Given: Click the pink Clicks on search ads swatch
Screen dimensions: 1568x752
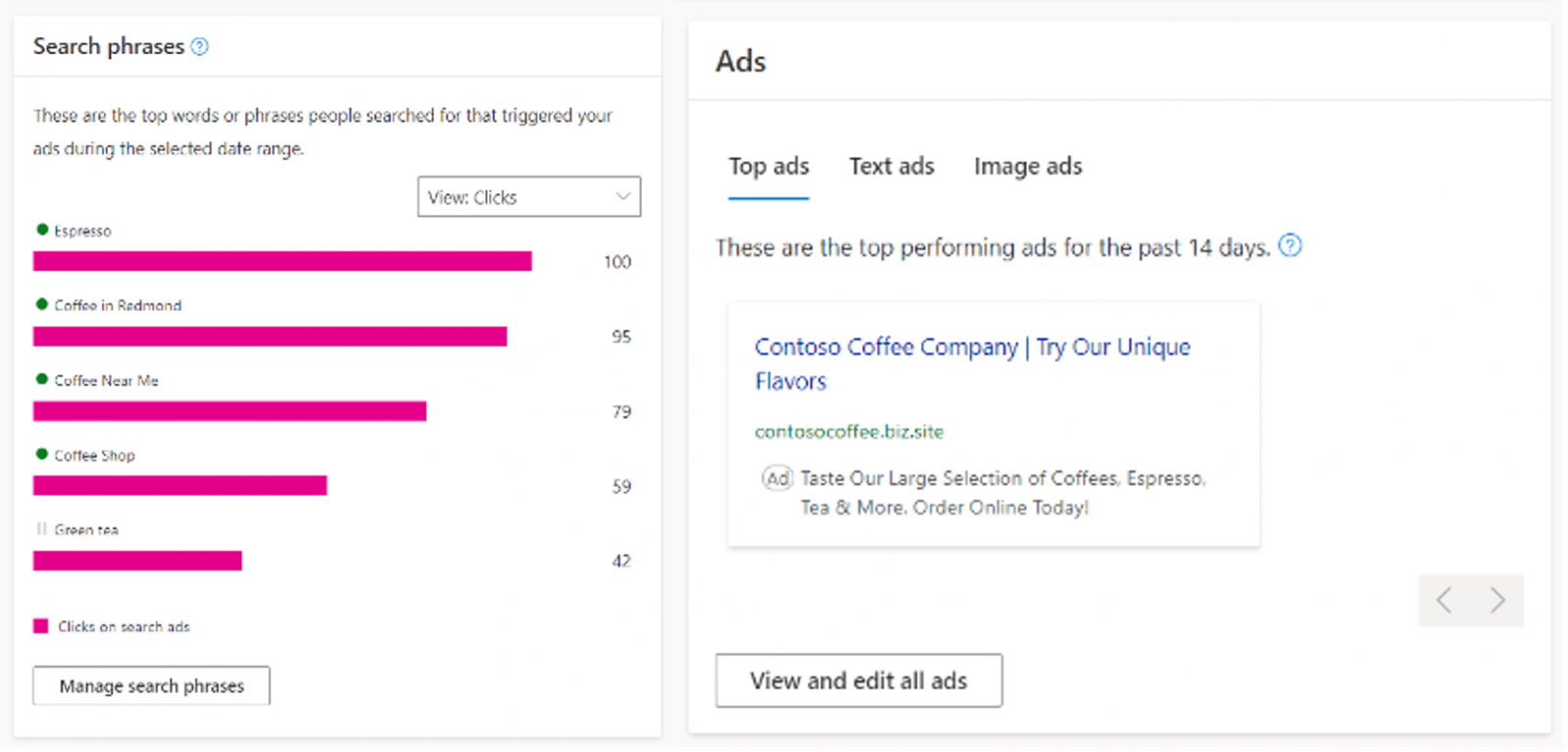Looking at the screenshot, I should click(41, 627).
